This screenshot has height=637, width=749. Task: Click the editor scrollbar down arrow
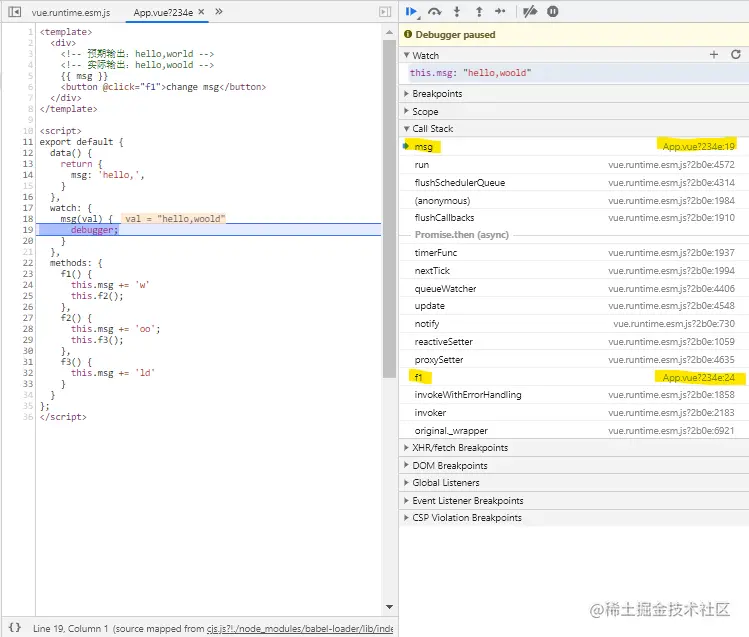click(x=389, y=607)
